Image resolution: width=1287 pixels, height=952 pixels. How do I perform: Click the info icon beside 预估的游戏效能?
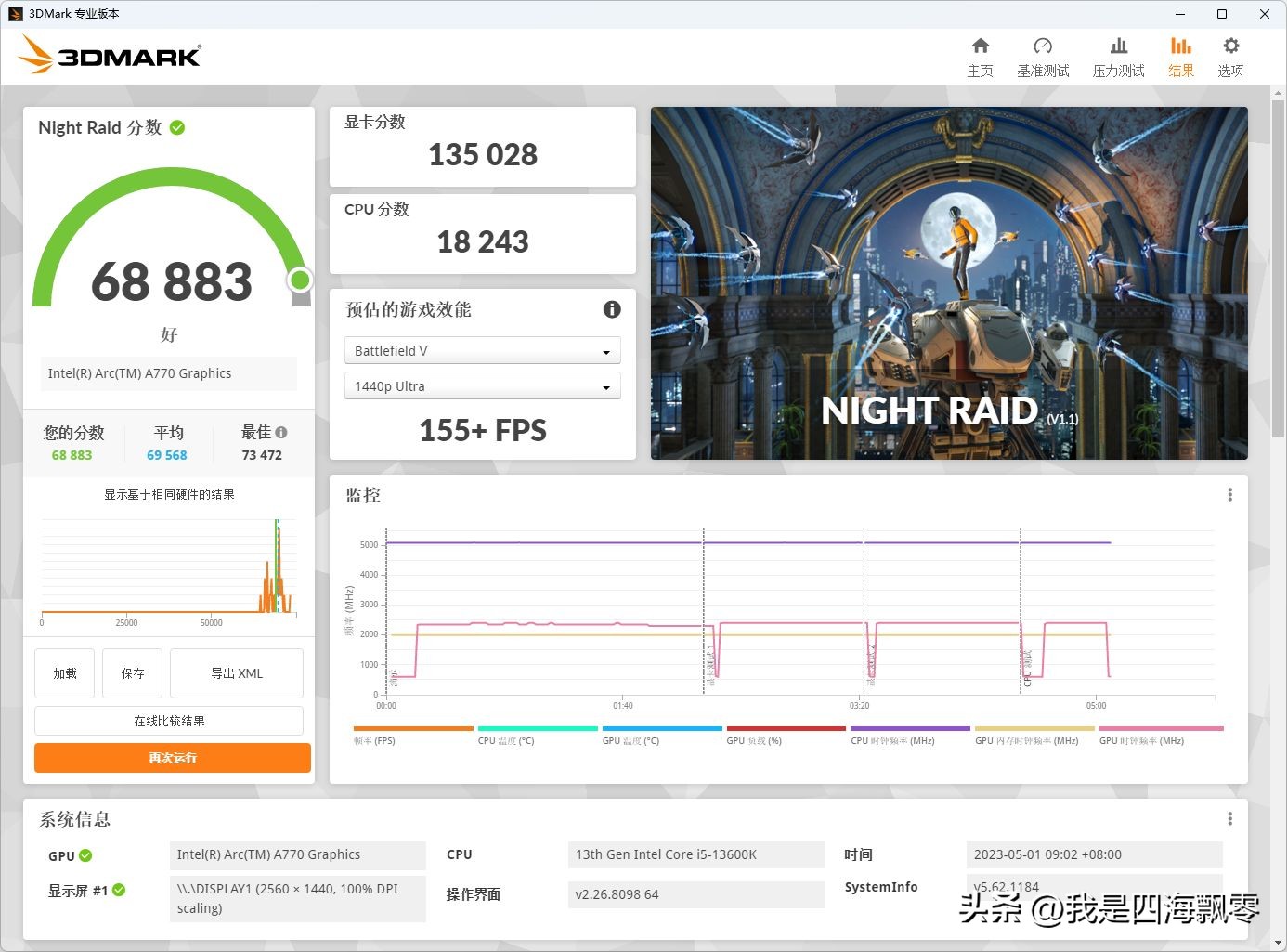(x=611, y=309)
